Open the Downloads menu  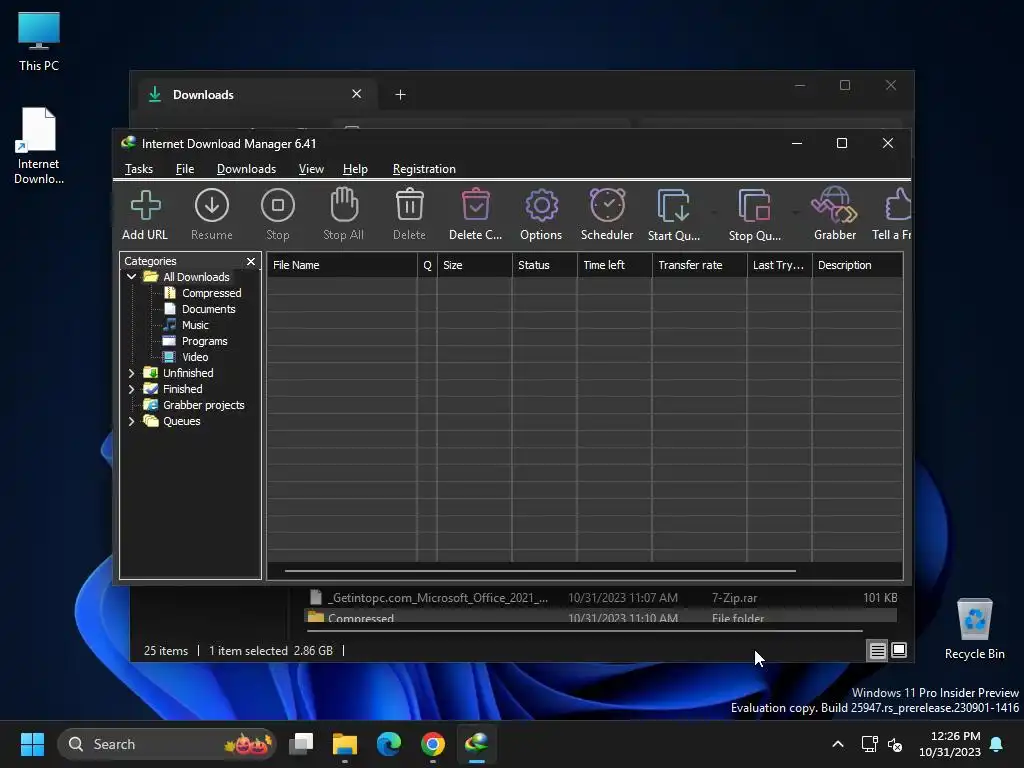246,169
